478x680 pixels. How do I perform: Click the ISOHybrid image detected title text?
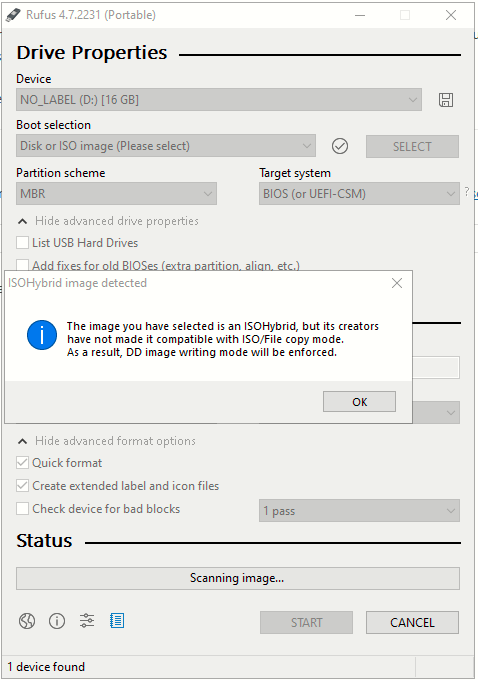coord(78,283)
